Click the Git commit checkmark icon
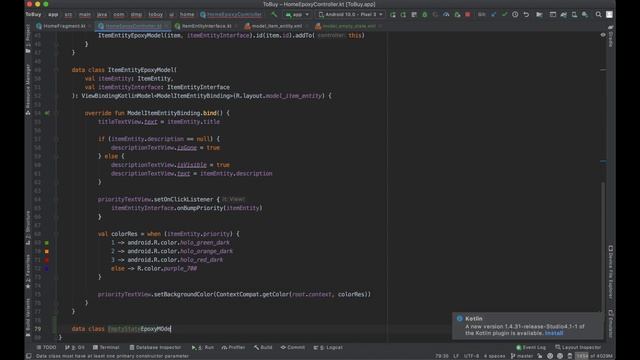 (x=504, y=14)
